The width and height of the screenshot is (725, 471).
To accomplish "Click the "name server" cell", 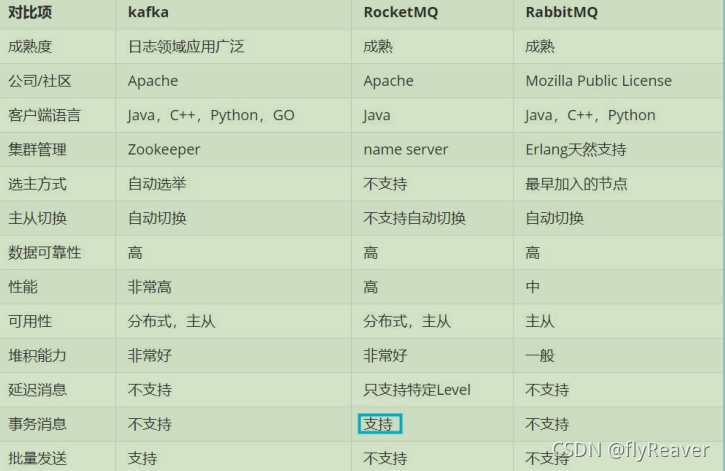I will point(406,150).
